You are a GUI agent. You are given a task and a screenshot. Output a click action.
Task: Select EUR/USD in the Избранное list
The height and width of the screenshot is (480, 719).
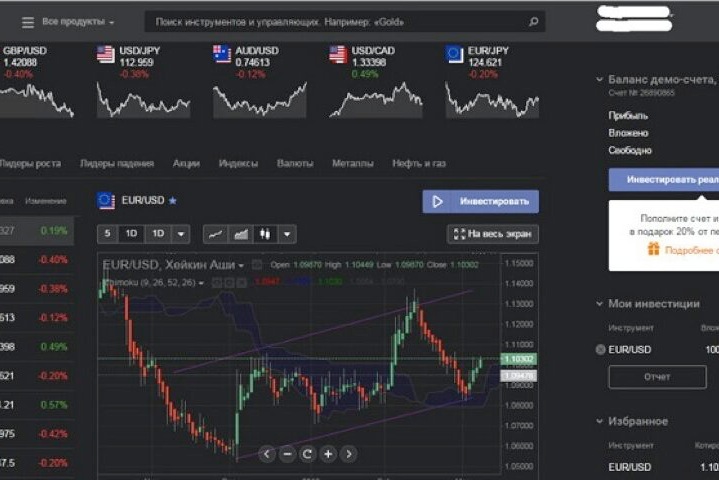pos(630,467)
